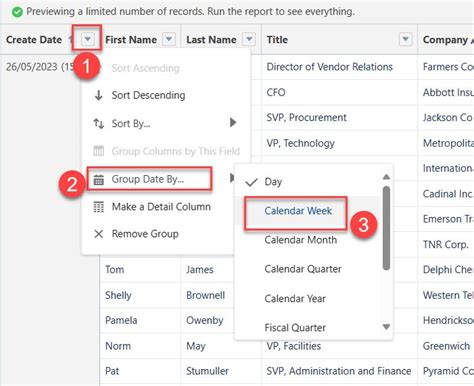Click Greenwich company cell
This screenshot has height=386, width=474.
446,346
